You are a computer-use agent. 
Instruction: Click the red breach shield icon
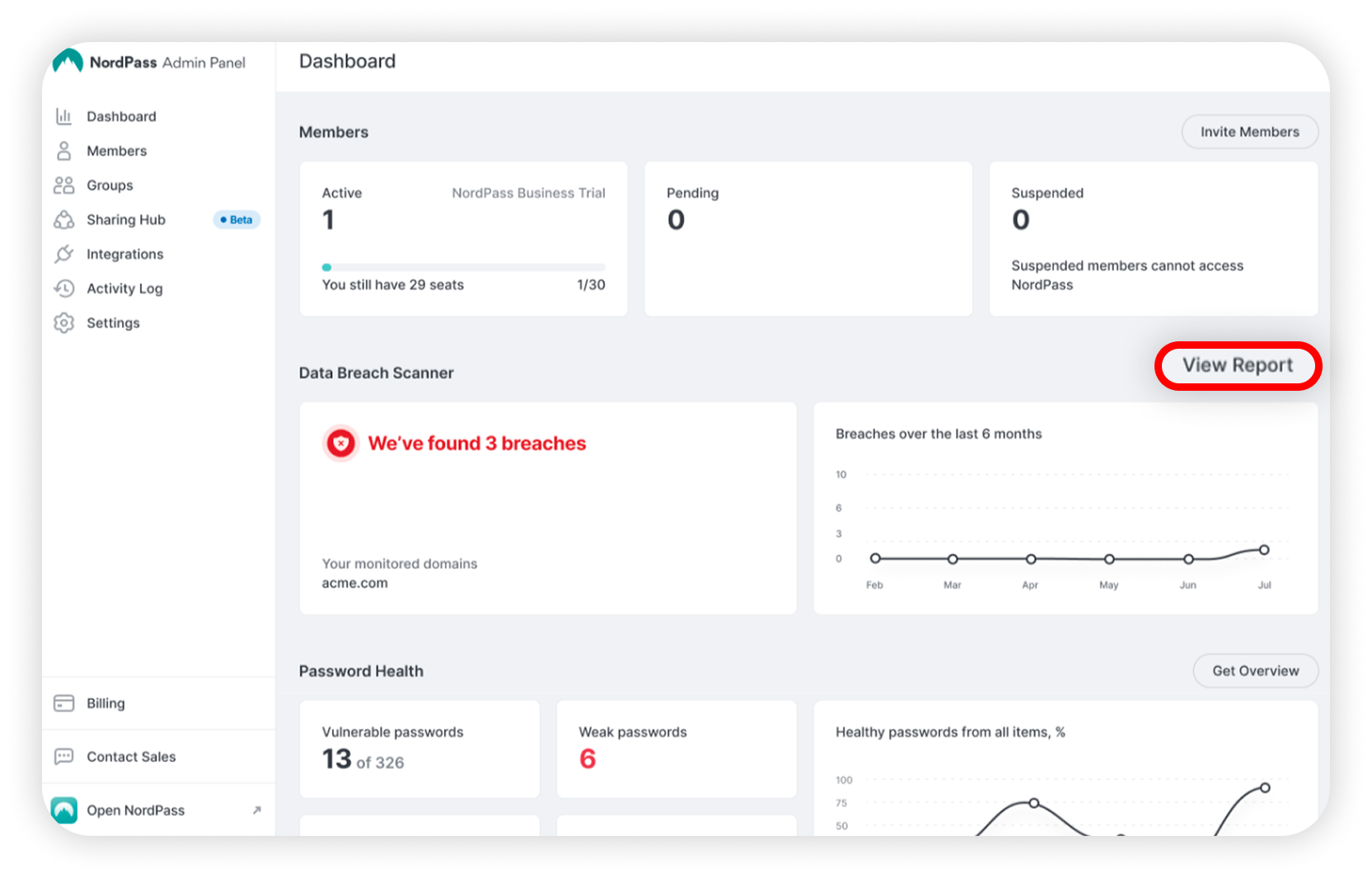point(340,444)
